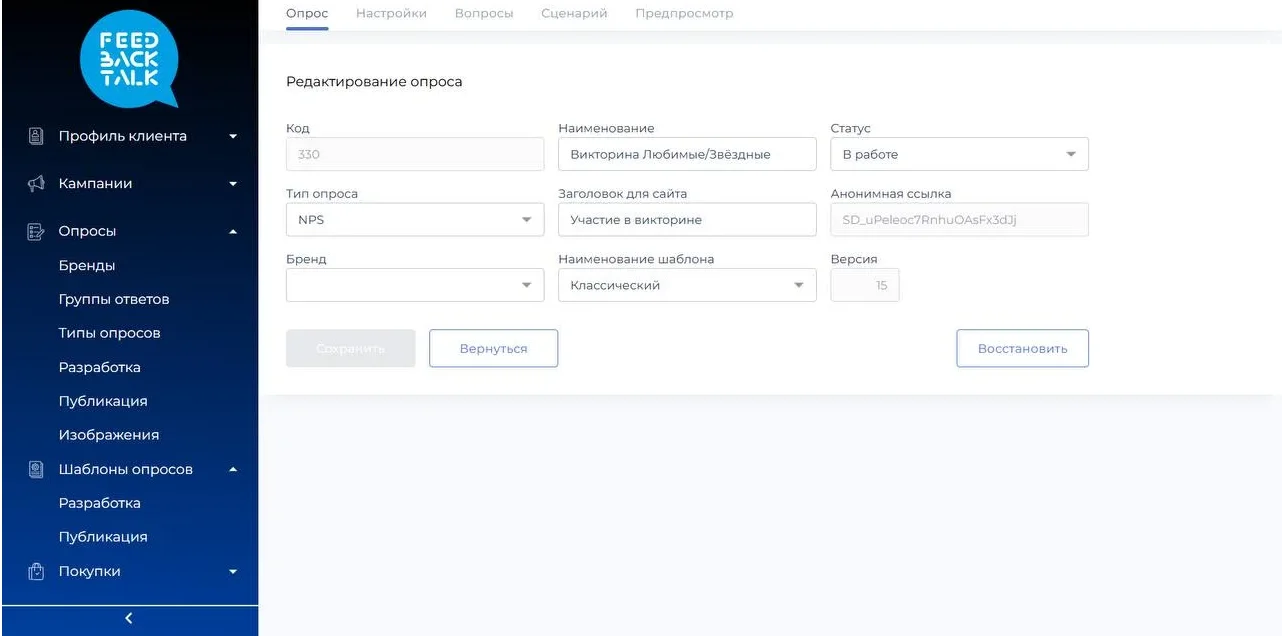Collapse the sidebar with bottom chevron
The width and height of the screenshot is (1282, 636).
pos(129,618)
